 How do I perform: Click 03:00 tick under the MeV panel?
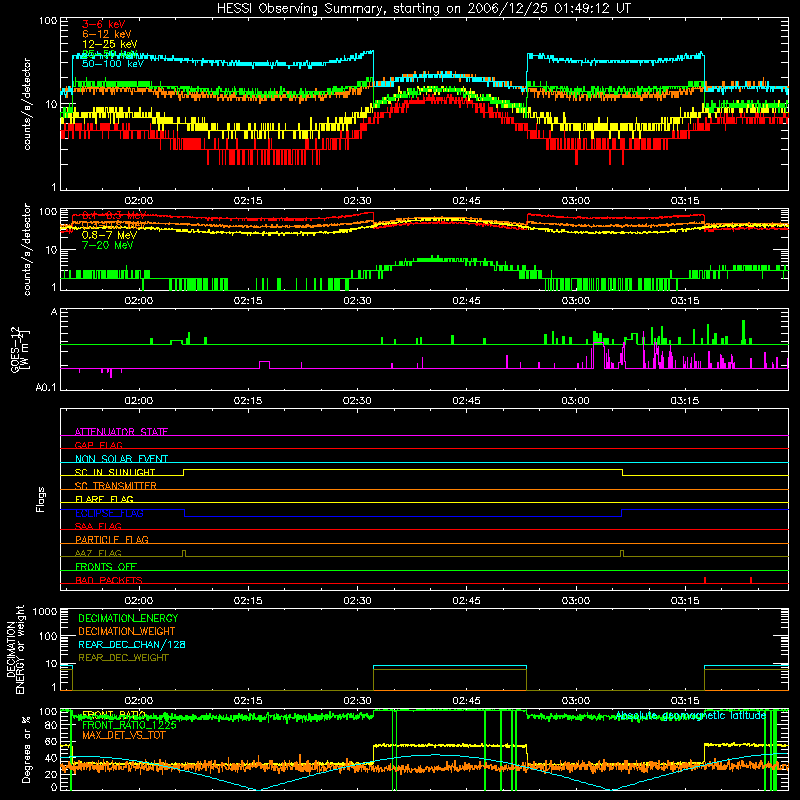point(575,301)
